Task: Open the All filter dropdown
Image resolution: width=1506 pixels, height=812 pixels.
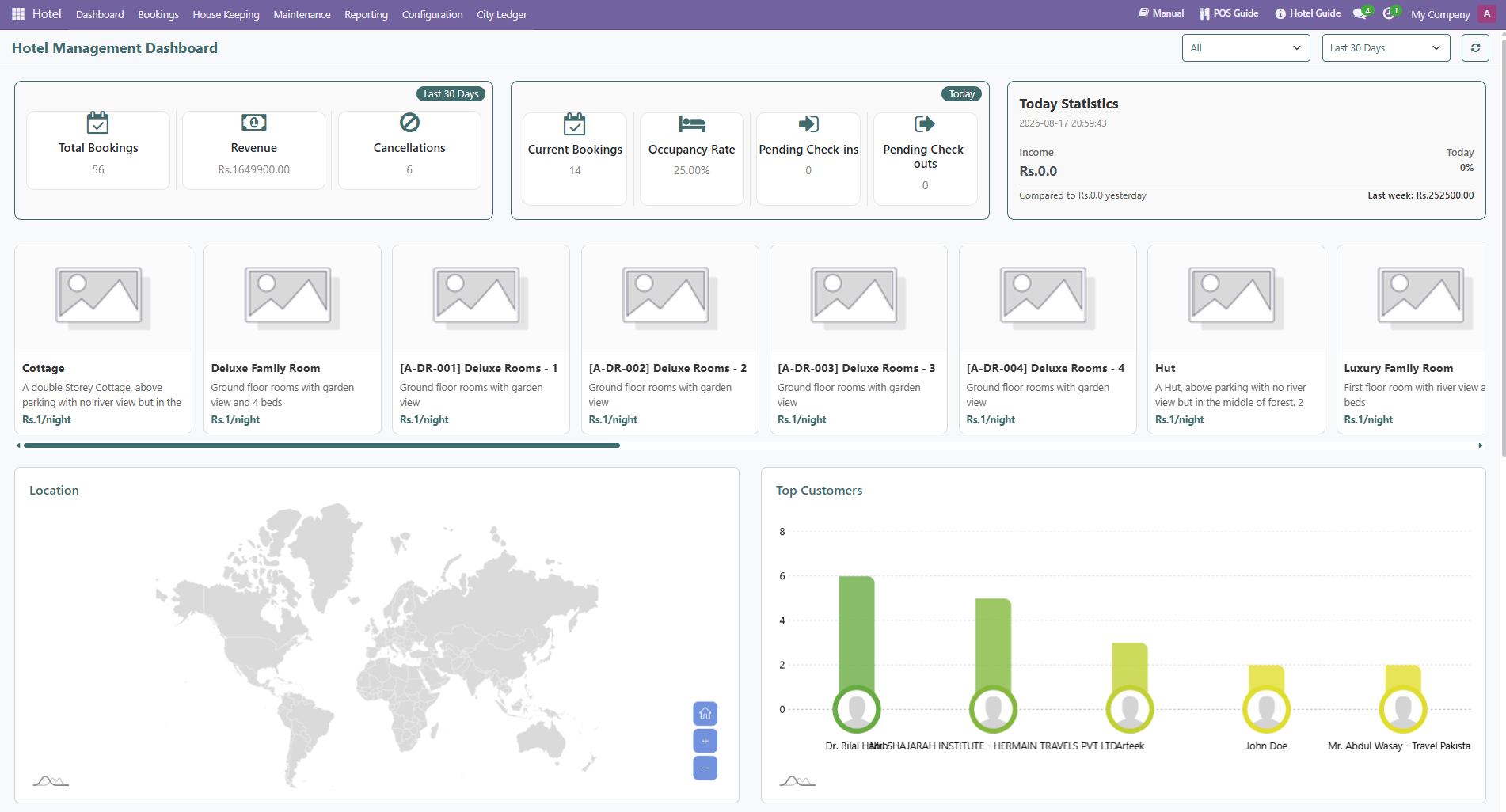Action: pyautogui.click(x=1245, y=48)
